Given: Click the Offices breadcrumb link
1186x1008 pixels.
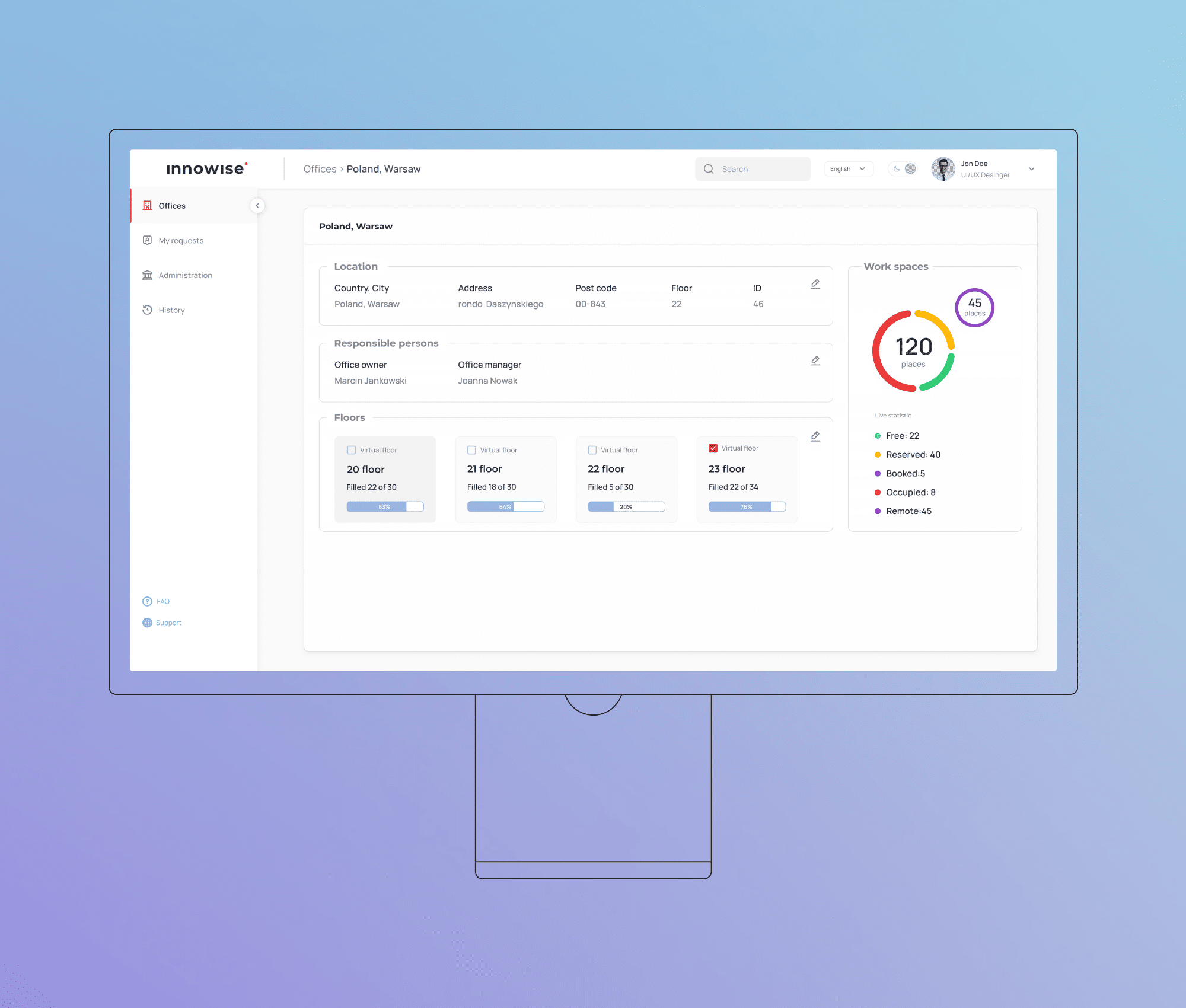Looking at the screenshot, I should point(320,169).
